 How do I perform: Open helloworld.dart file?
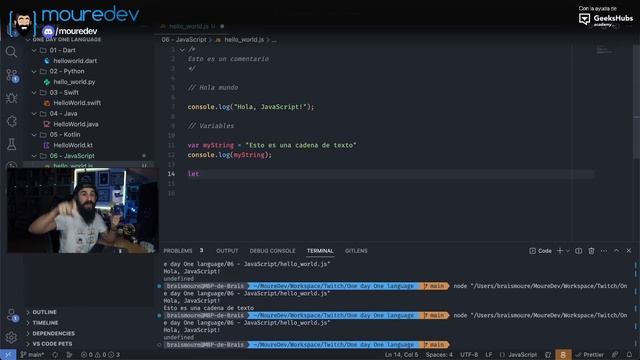75,61
